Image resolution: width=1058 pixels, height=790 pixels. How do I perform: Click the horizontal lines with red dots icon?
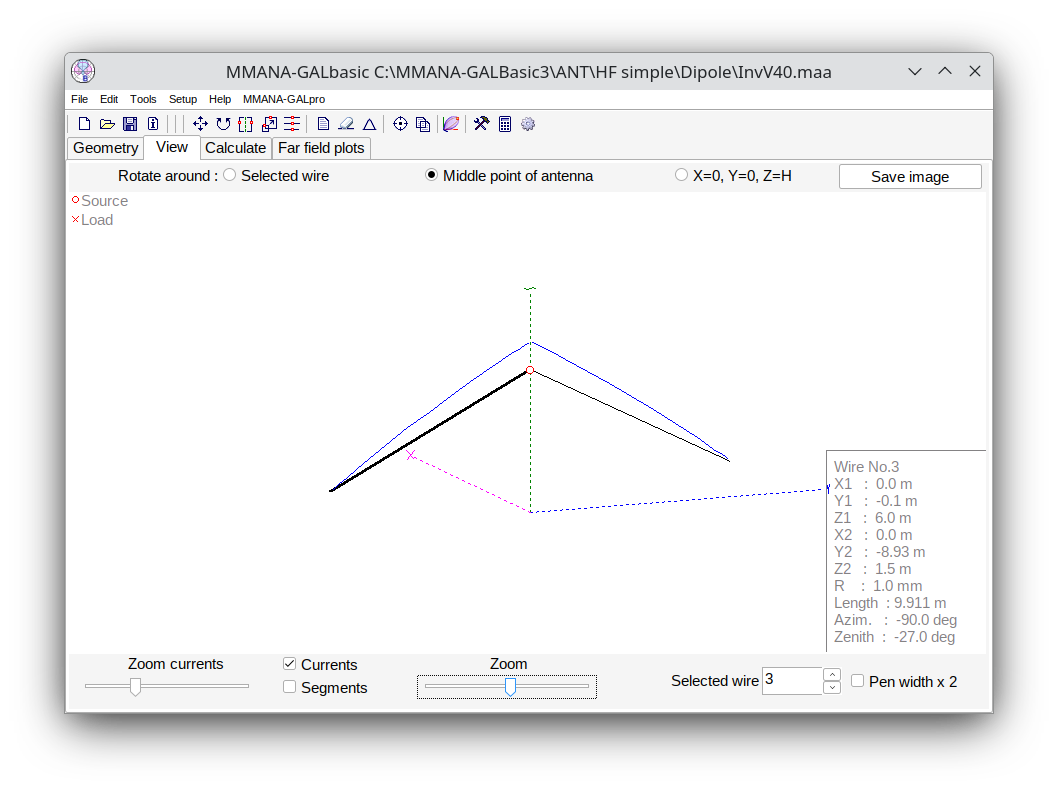point(292,124)
